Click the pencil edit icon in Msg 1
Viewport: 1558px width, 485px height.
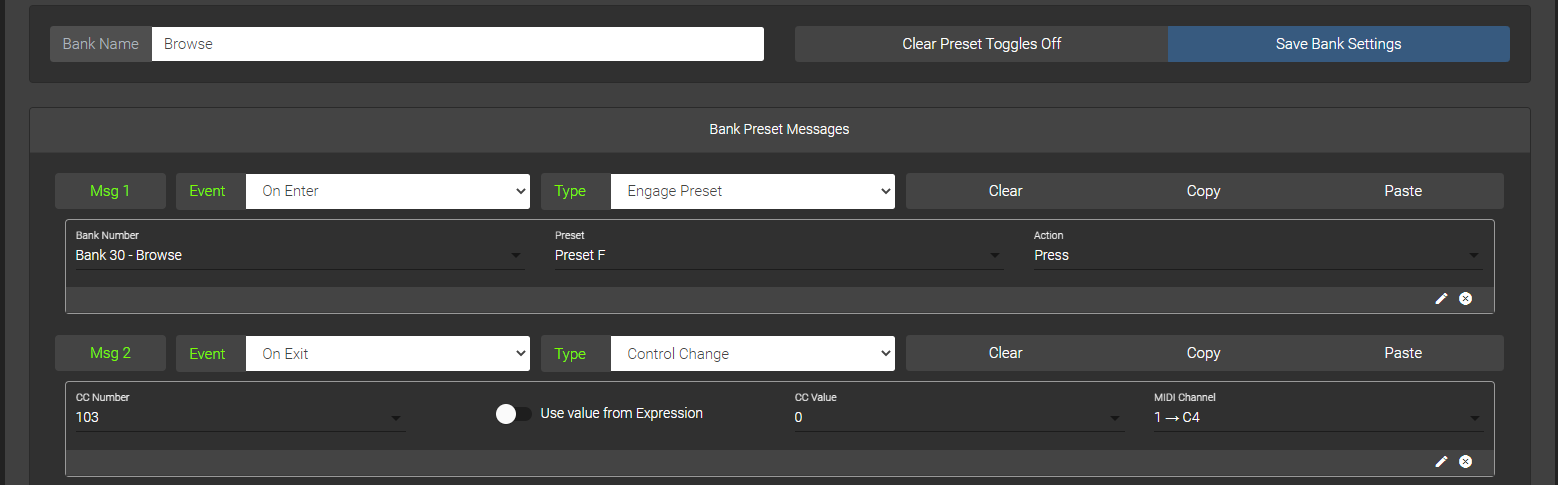[x=1441, y=299]
